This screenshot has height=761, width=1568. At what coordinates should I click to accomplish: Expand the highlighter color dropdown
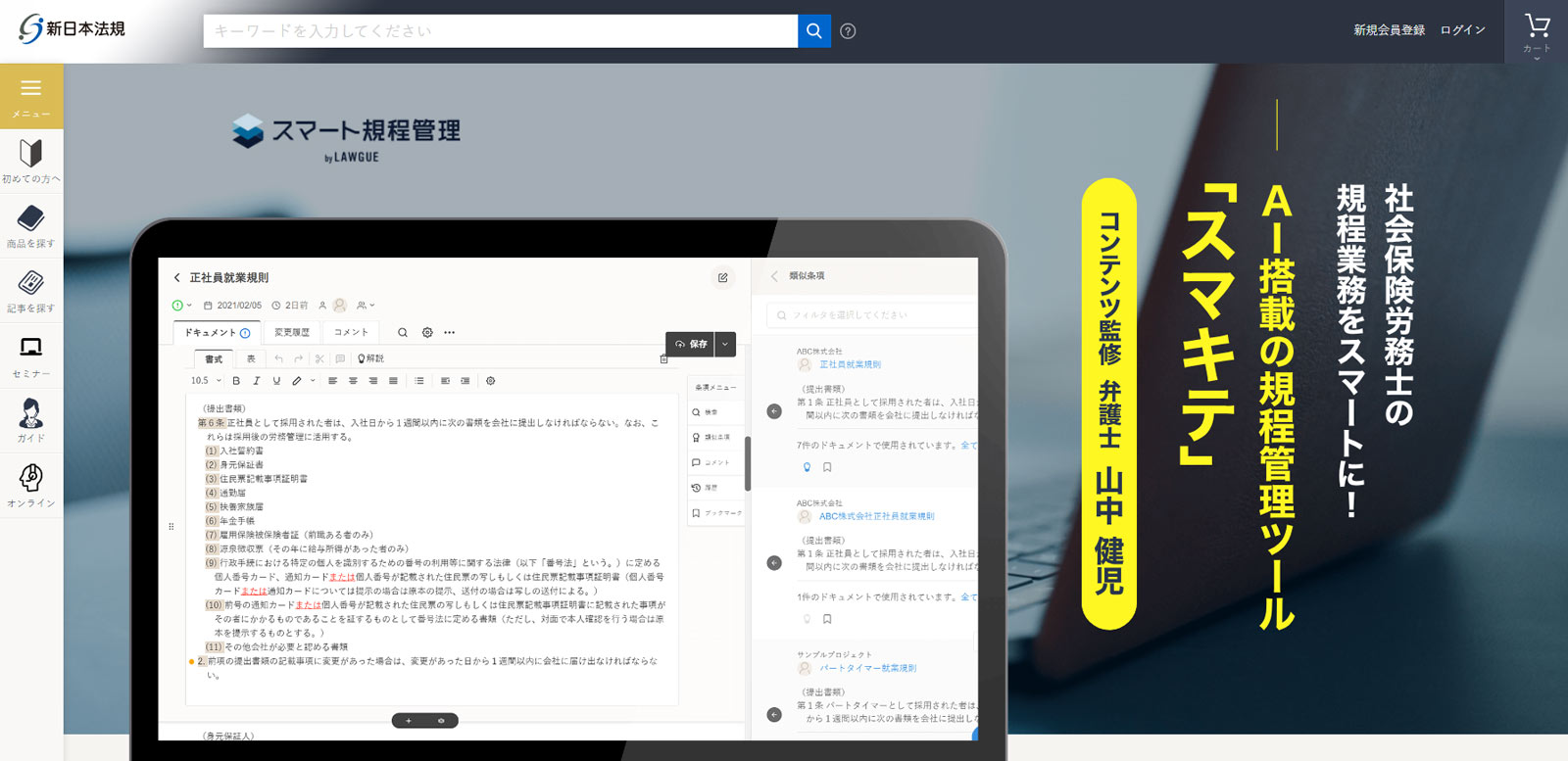point(313,381)
